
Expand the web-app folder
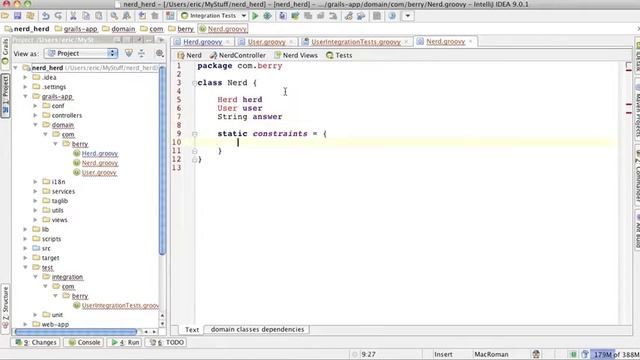(x=26, y=324)
